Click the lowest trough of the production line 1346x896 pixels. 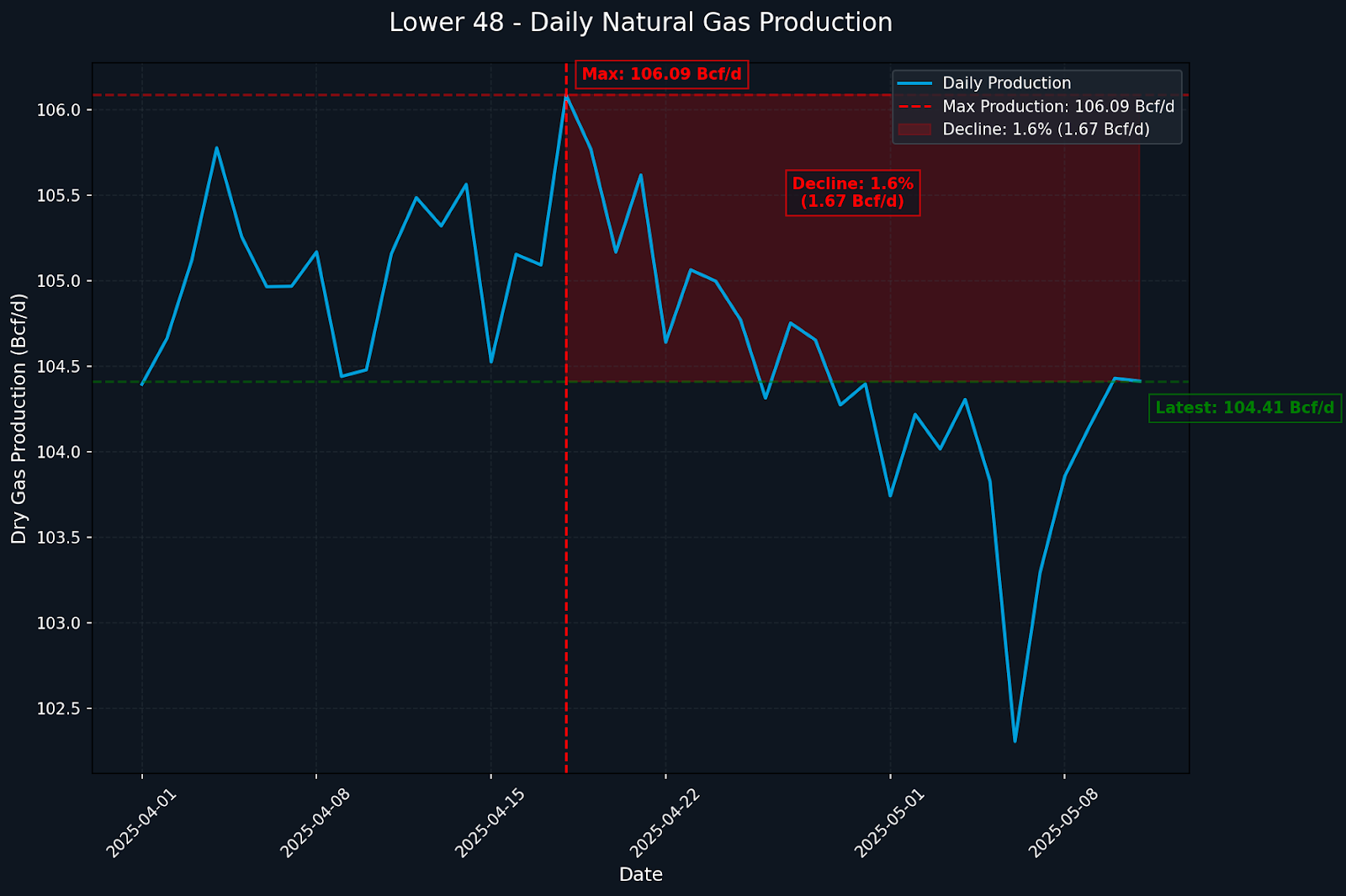(x=1015, y=740)
